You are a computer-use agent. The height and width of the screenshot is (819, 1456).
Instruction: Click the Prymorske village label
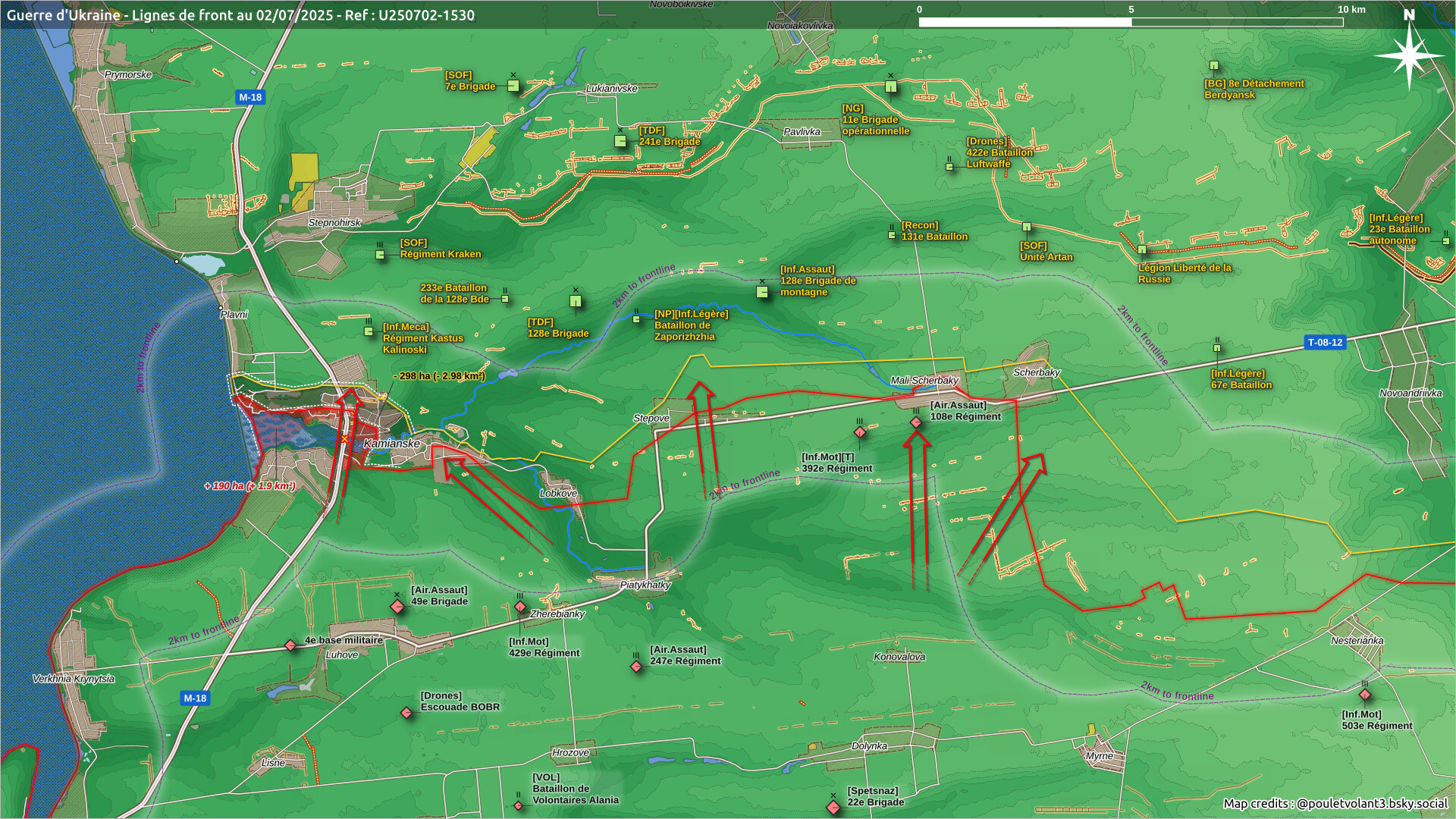point(128,74)
